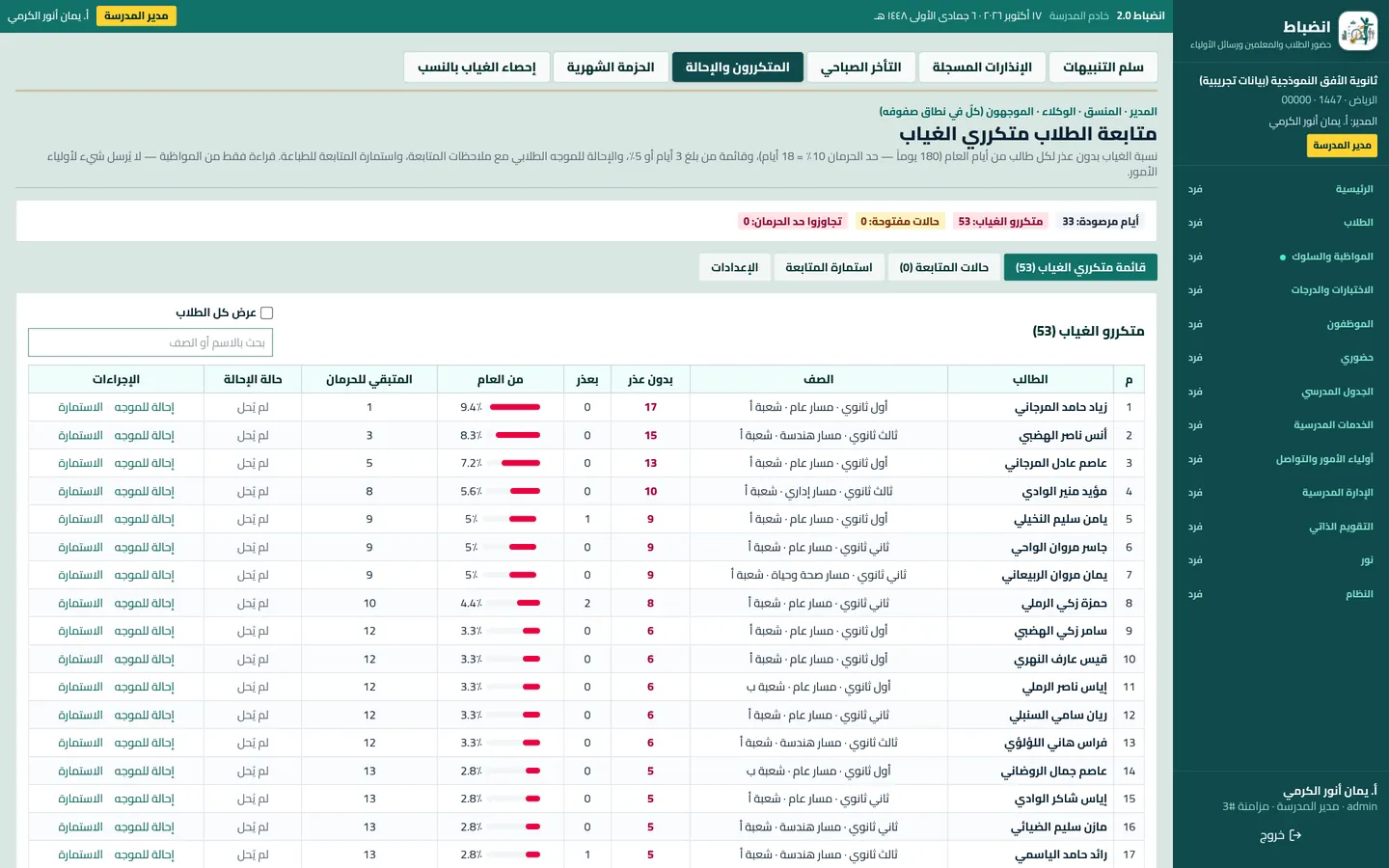
Task: Open the استمارة المتابعة sub-tab
Action: click(829, 267)
